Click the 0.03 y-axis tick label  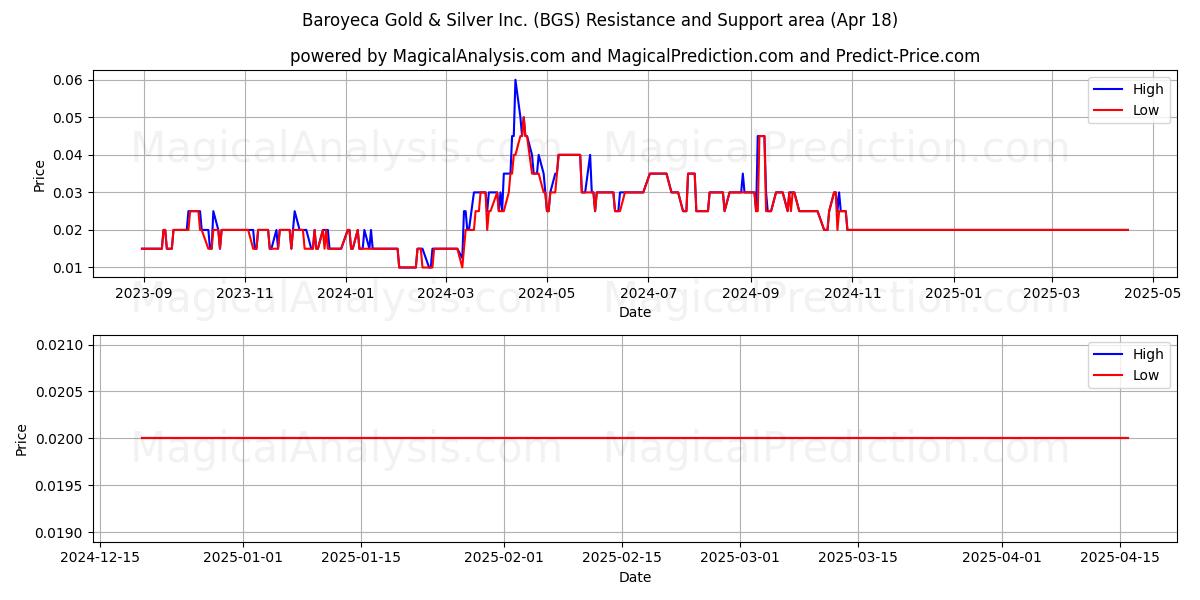[x=66, y=192]
